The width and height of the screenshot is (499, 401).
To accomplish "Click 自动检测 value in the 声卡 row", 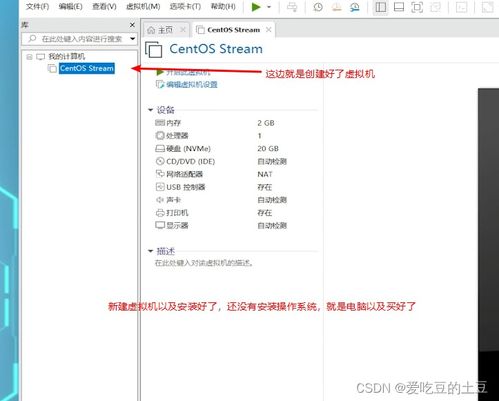I will click(x=272, y=200).
